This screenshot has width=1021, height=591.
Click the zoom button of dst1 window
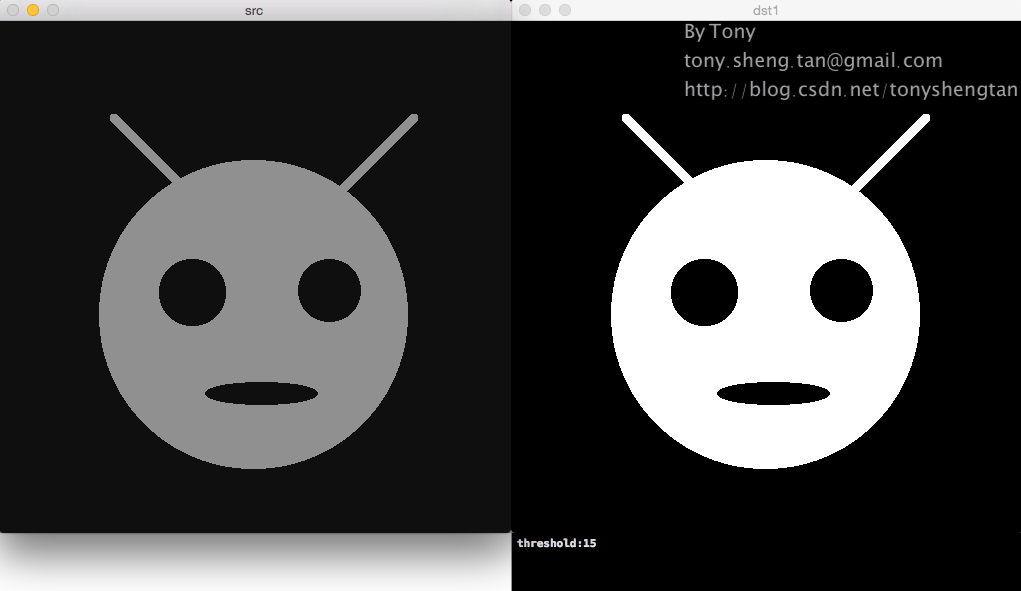coord(565,10)
